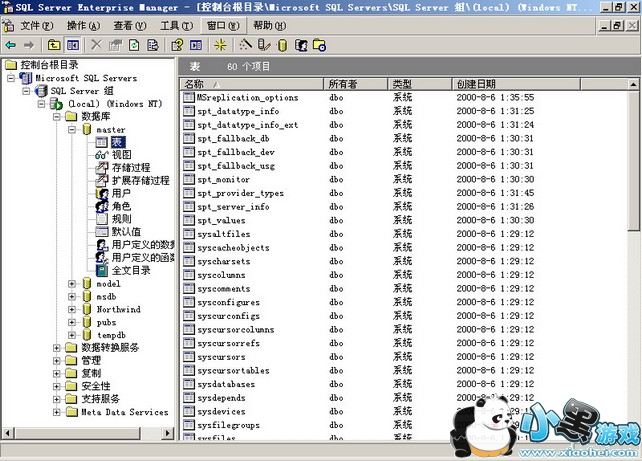Open the 操作(A) menu
The image size is (642, 461).
click(82, 24)
